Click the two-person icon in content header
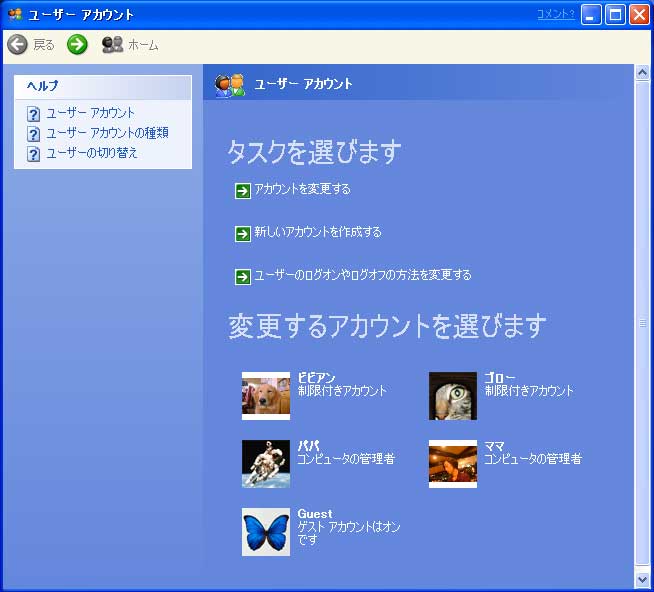Image resolution: width=654 pixels, height=592 pixels. point(230,85)
